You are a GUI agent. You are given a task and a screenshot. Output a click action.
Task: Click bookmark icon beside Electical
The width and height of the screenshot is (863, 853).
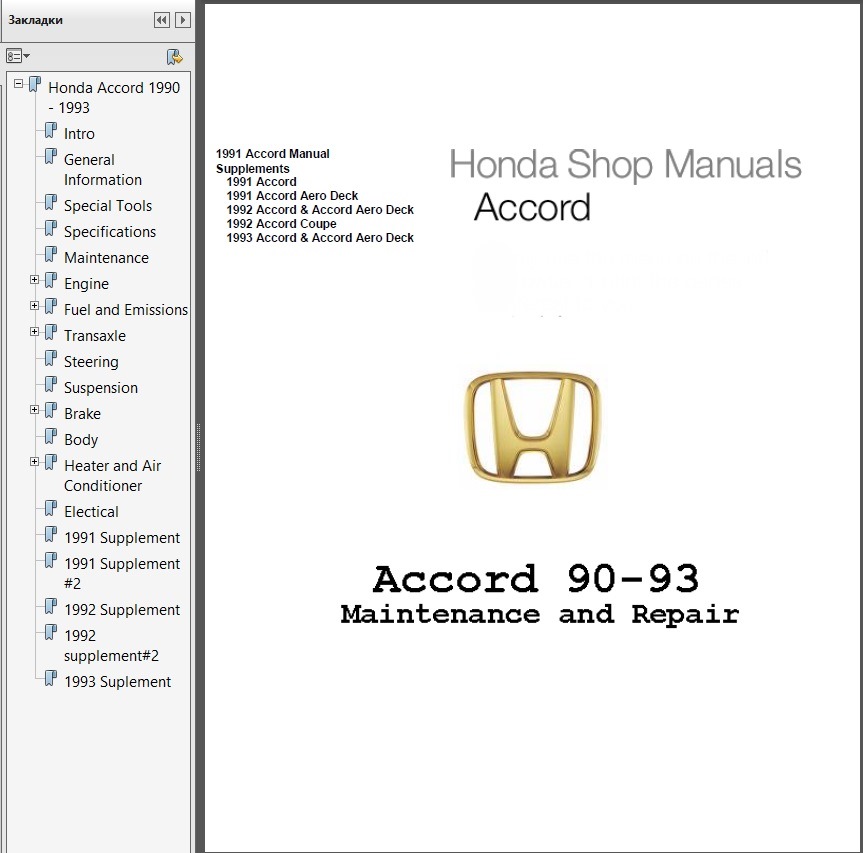pos(51,508)
